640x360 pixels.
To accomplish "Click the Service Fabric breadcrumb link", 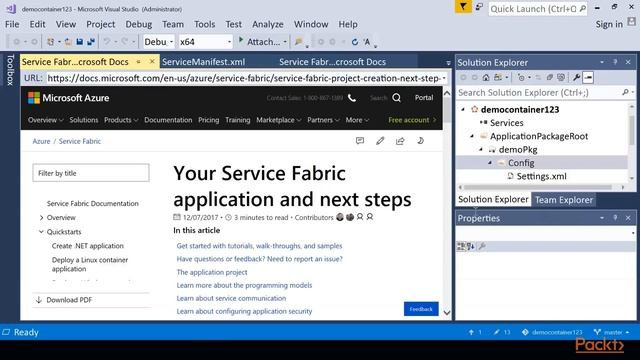I will 80,141.
